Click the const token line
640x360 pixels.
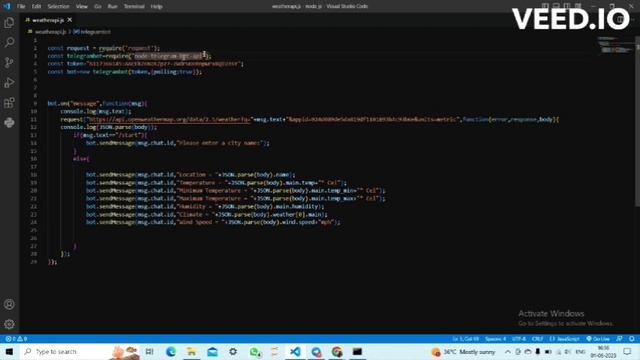tap(145, 64)
